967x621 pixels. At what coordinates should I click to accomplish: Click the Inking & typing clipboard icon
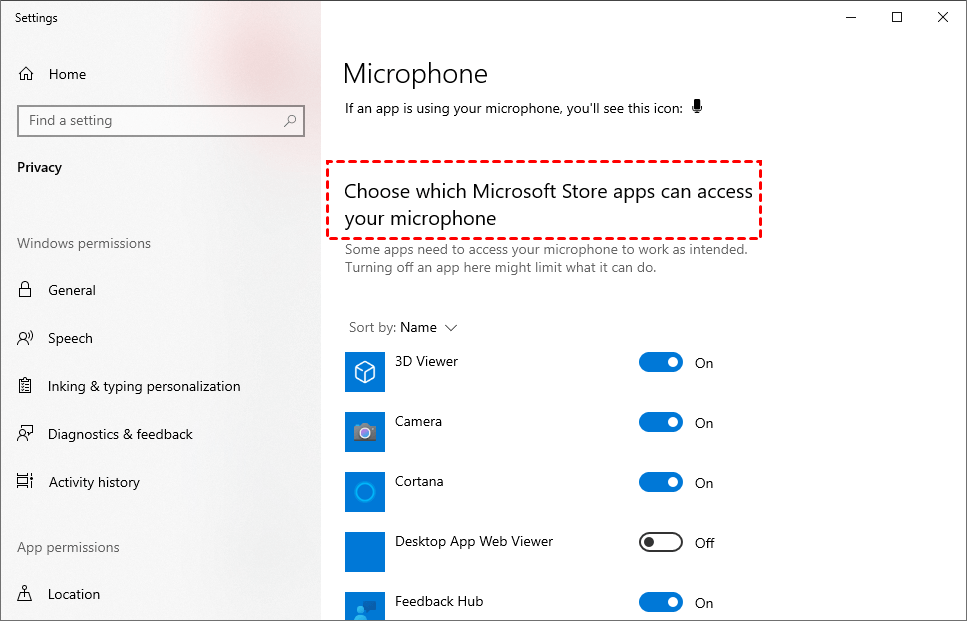click(26, 386)
